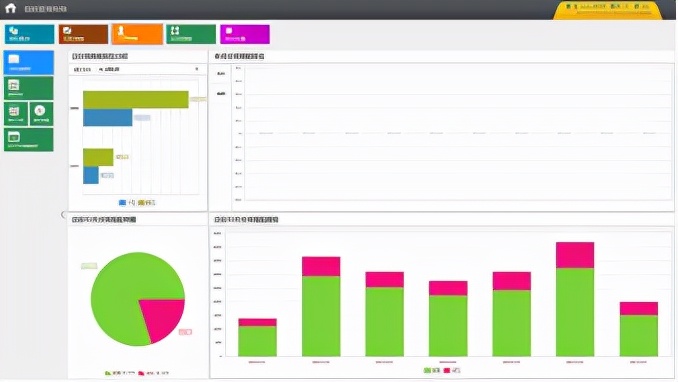Click the first green icon in the yellow header panel
Viewport: 678px width, 382px height.
[568, 6]
